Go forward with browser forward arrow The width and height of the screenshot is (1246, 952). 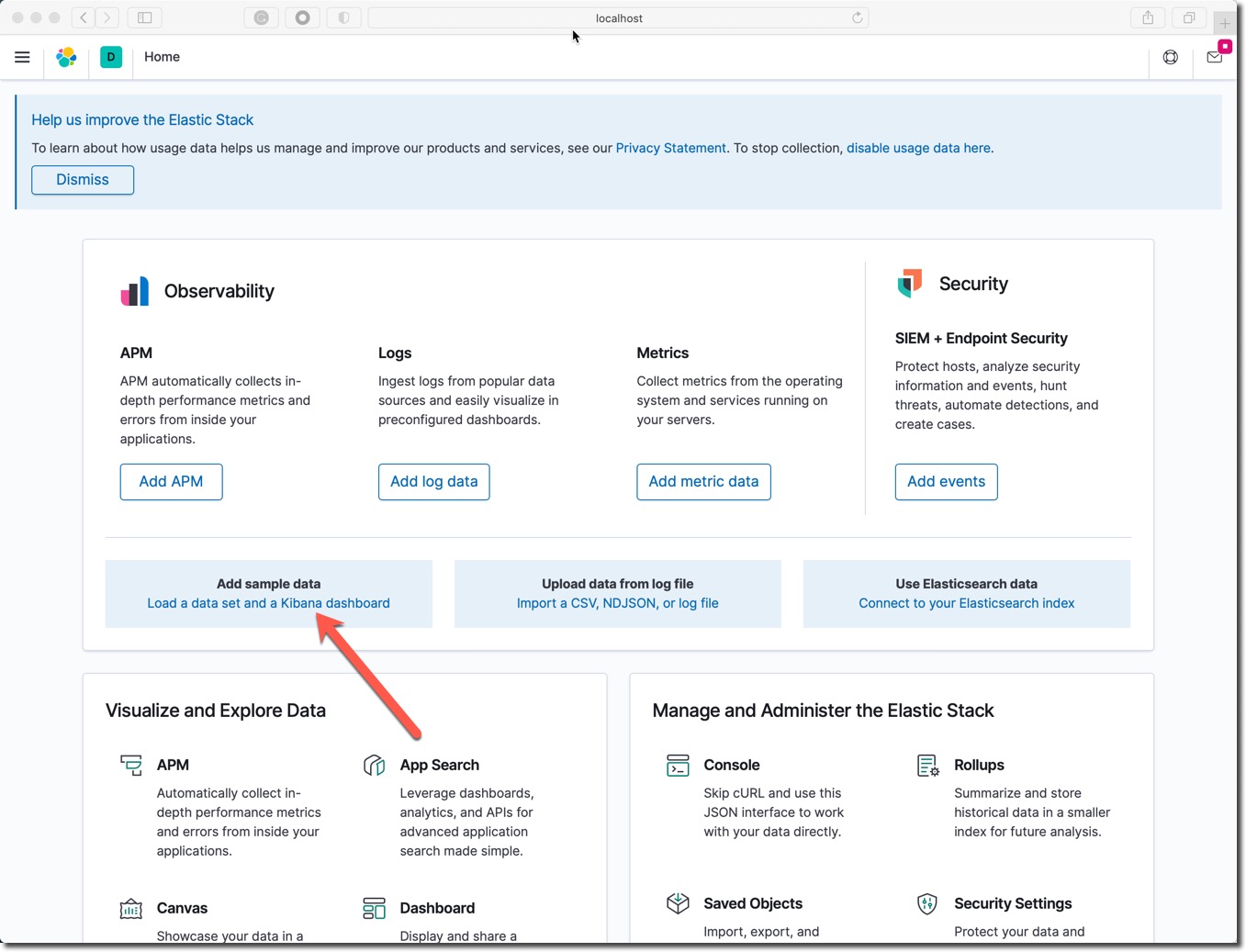tap(107, 17)
